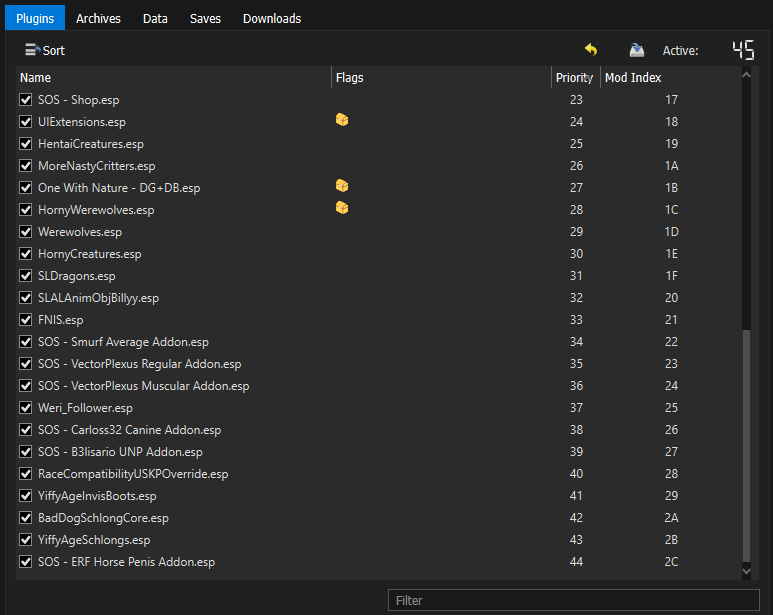The image size is (773, 615).
Task: Click mod index value 1F
Action: coord(671,275)
